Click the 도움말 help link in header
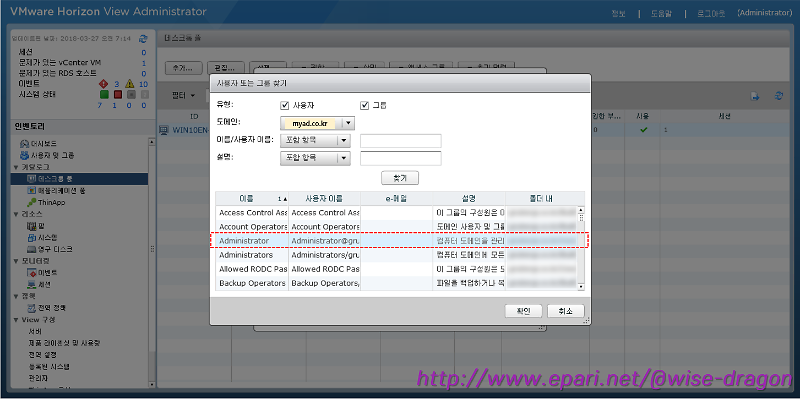This screenshot has height=399, width=800. (x=662, y=13)
